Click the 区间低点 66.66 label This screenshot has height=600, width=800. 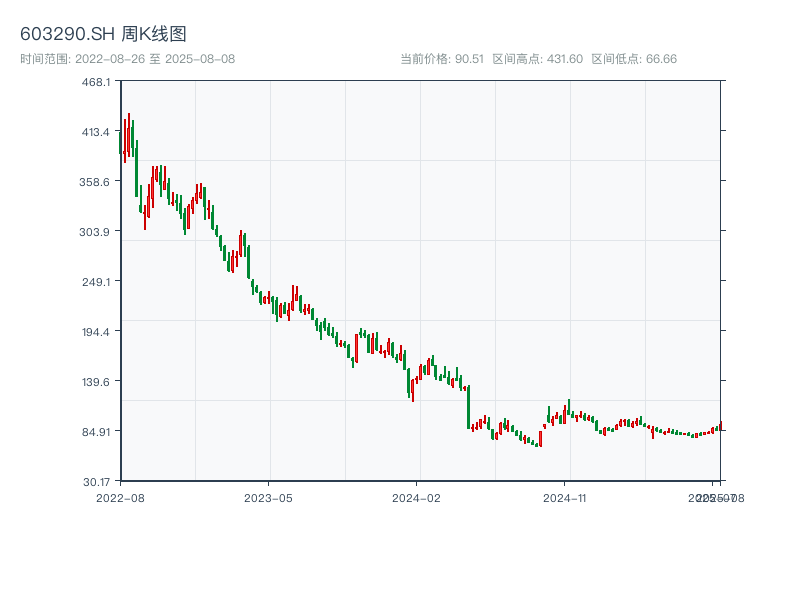click(634, 59)
